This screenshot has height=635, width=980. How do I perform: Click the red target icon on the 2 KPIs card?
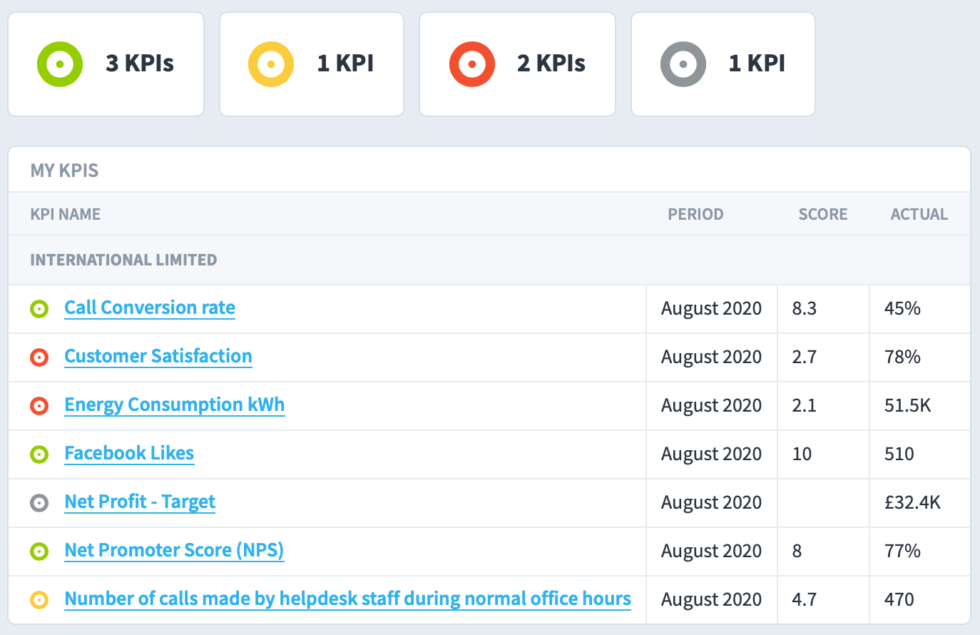pos(471,63)
